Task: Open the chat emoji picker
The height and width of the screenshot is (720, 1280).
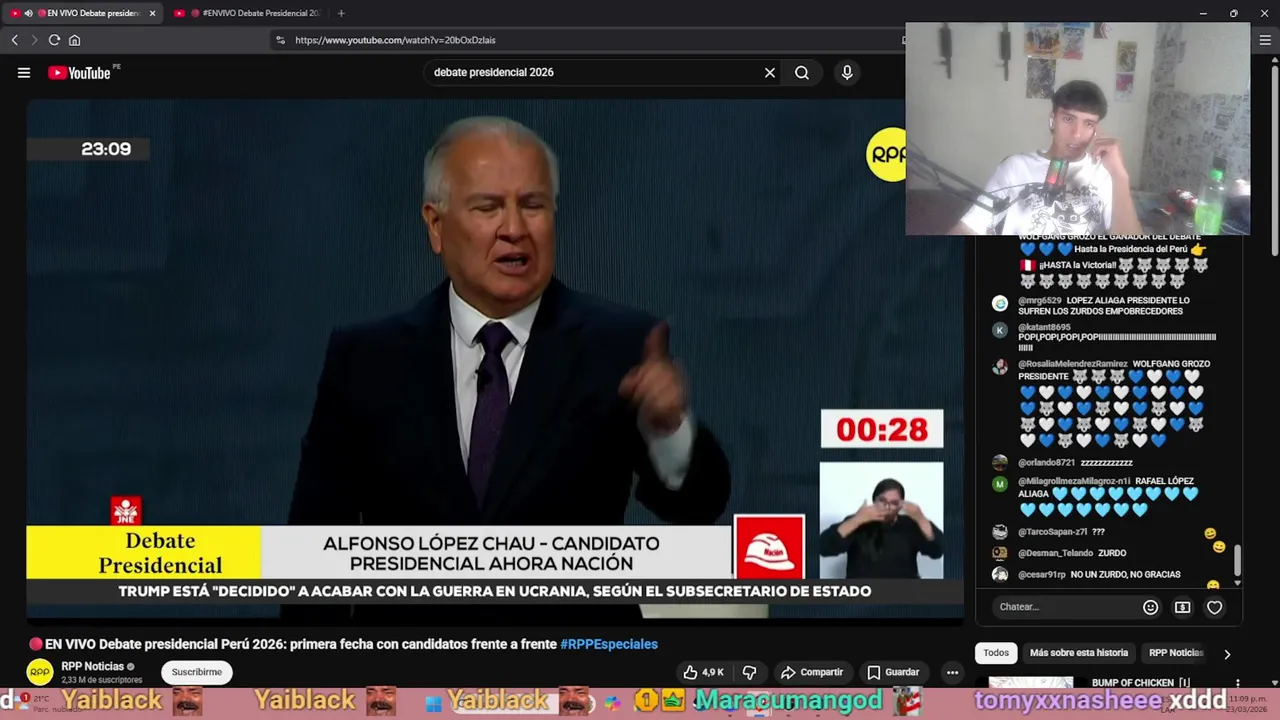Action: point(1150,607)
